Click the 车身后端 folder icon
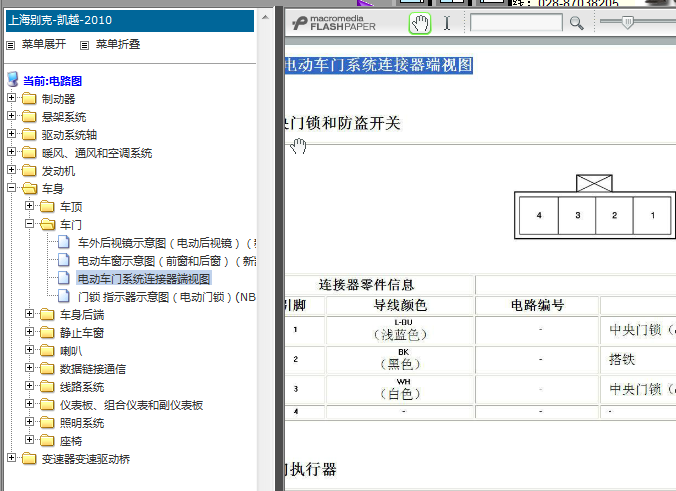The height and width of the screenshot is (491, 676). (x=47, y=315)
